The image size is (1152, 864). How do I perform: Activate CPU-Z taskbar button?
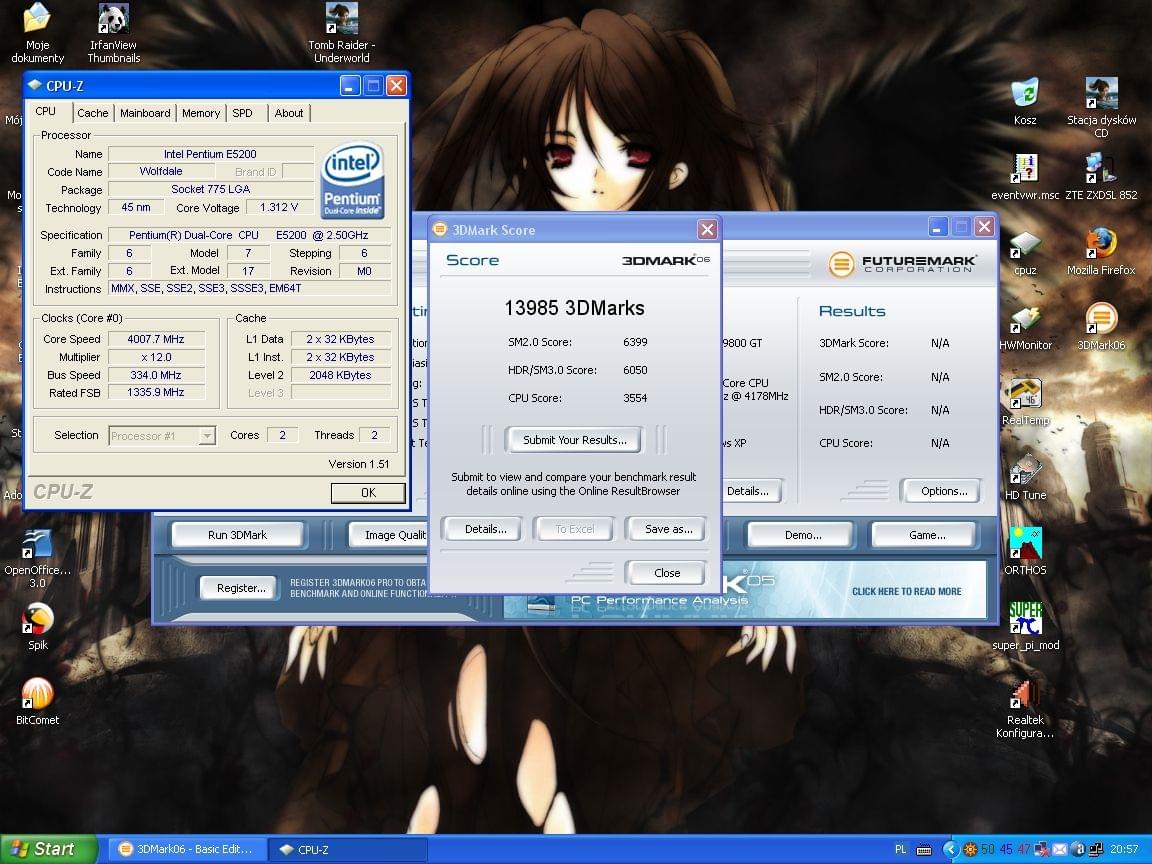(x=348, y=849)
